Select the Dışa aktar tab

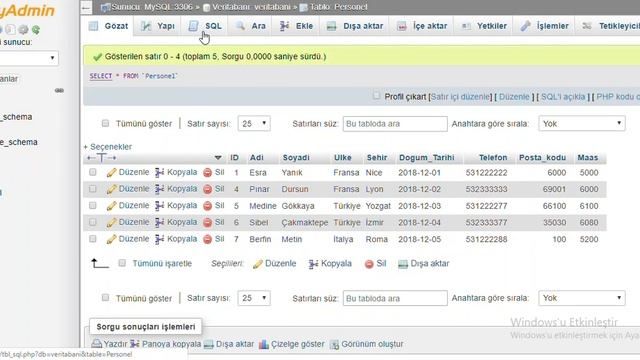[x=355, y=26]
